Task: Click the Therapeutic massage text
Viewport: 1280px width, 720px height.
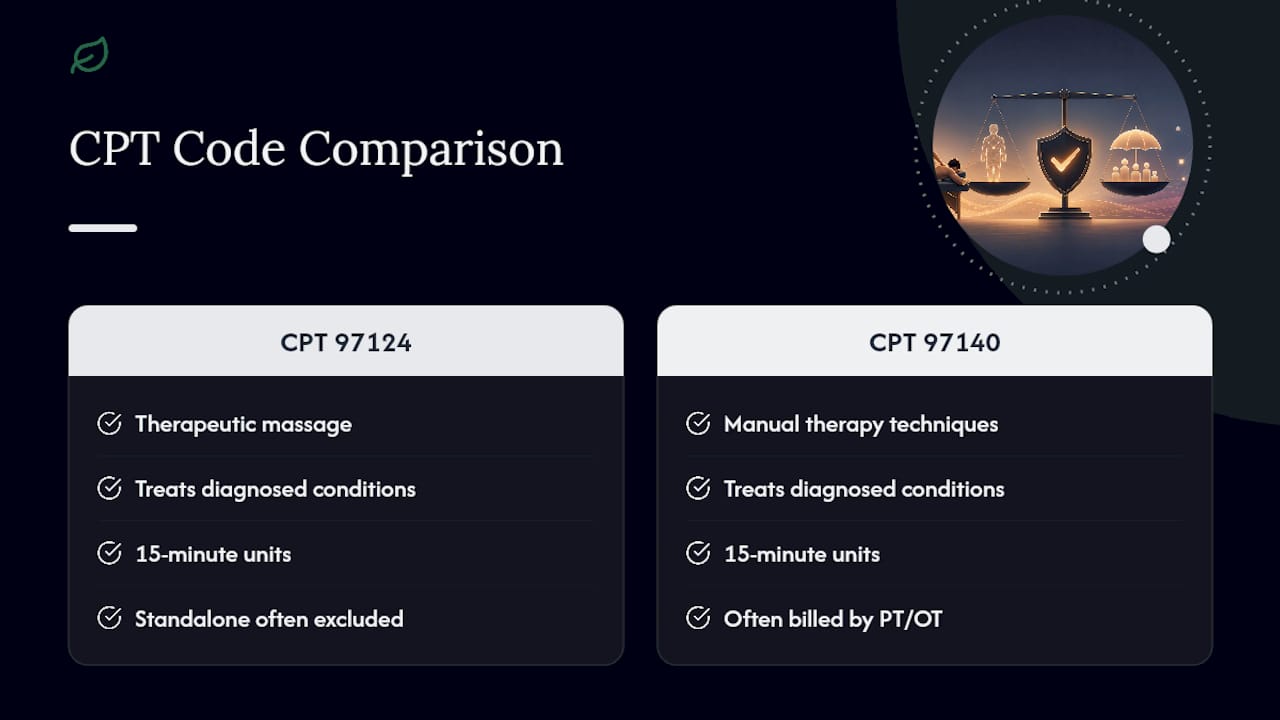Action: coord(243,424)
